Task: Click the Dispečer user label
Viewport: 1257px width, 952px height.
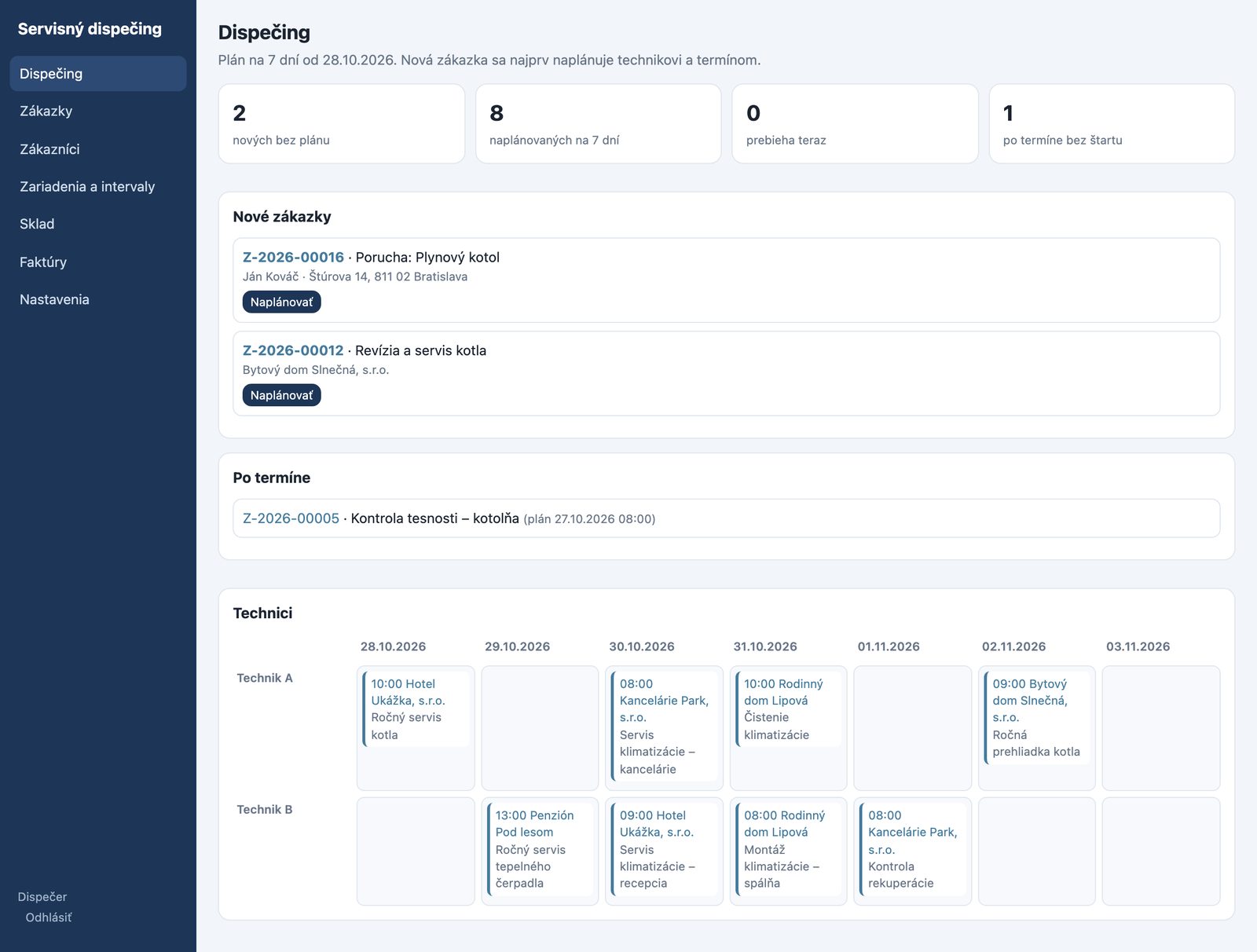Action: (42, 897)
